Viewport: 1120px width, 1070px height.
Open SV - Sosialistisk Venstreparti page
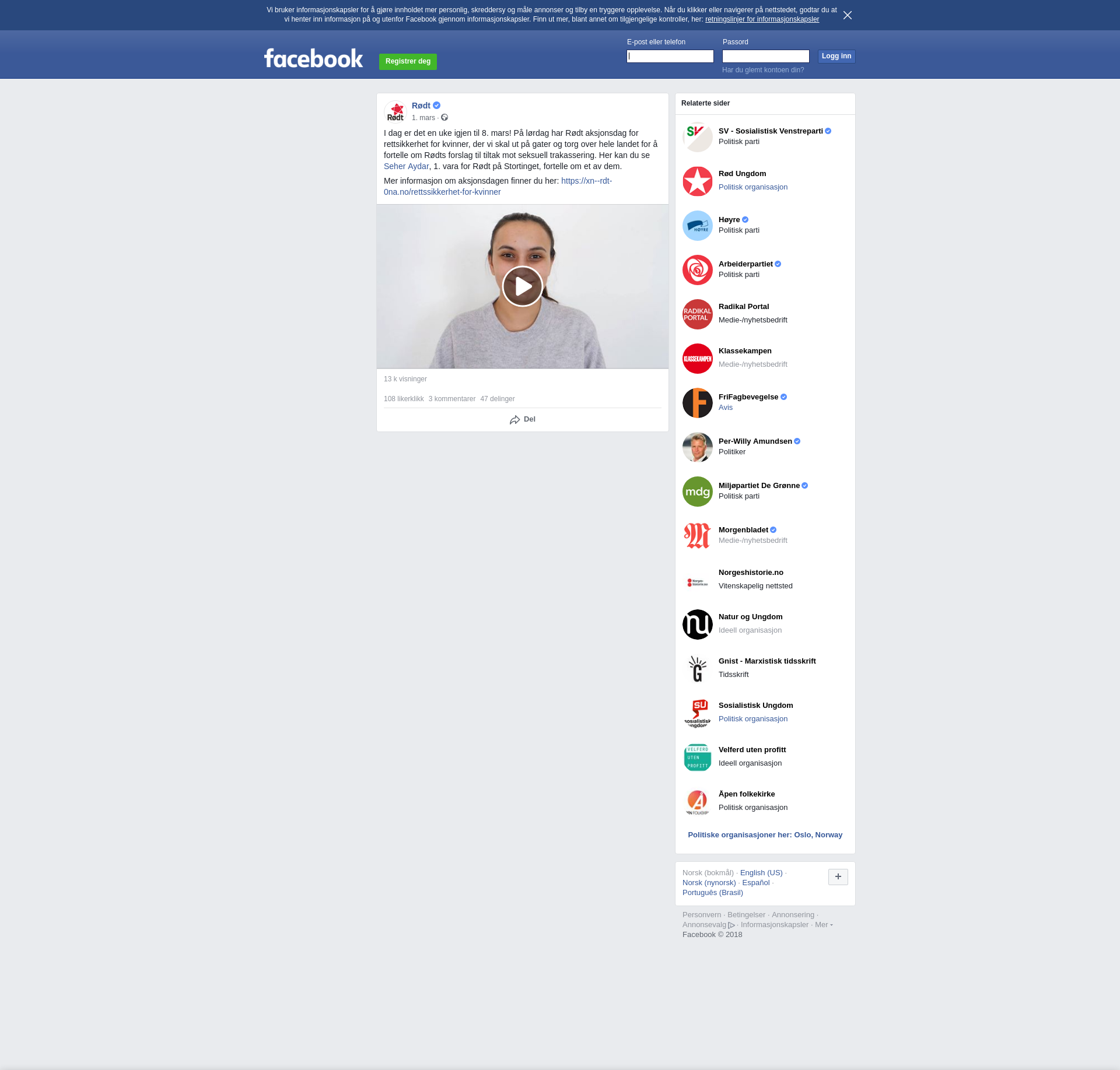pyautogui.click(x=771, y=131)
